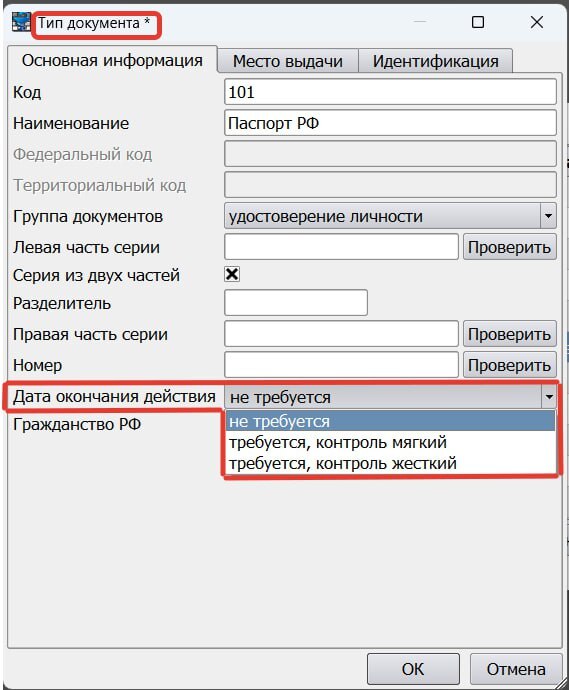
Task: Collapse the Дата окончания действия dropdown arrow
Action: pyautogui.click(x=549, y=397)
